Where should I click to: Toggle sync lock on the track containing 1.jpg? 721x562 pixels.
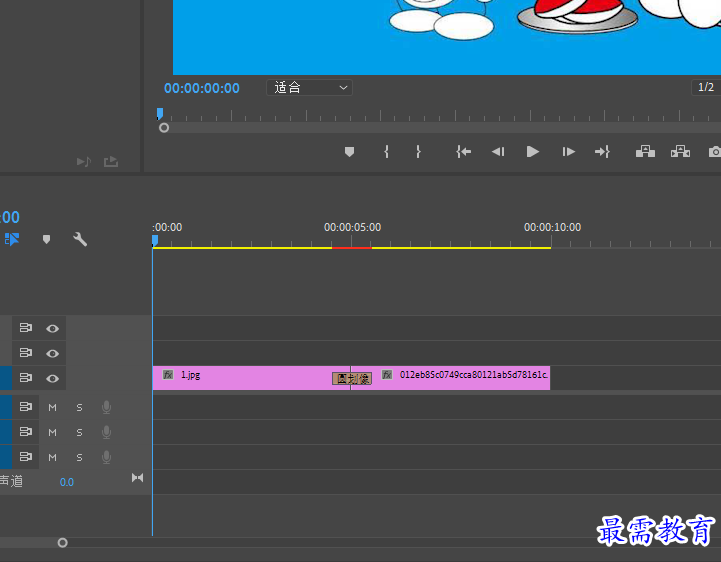point(26,378)
